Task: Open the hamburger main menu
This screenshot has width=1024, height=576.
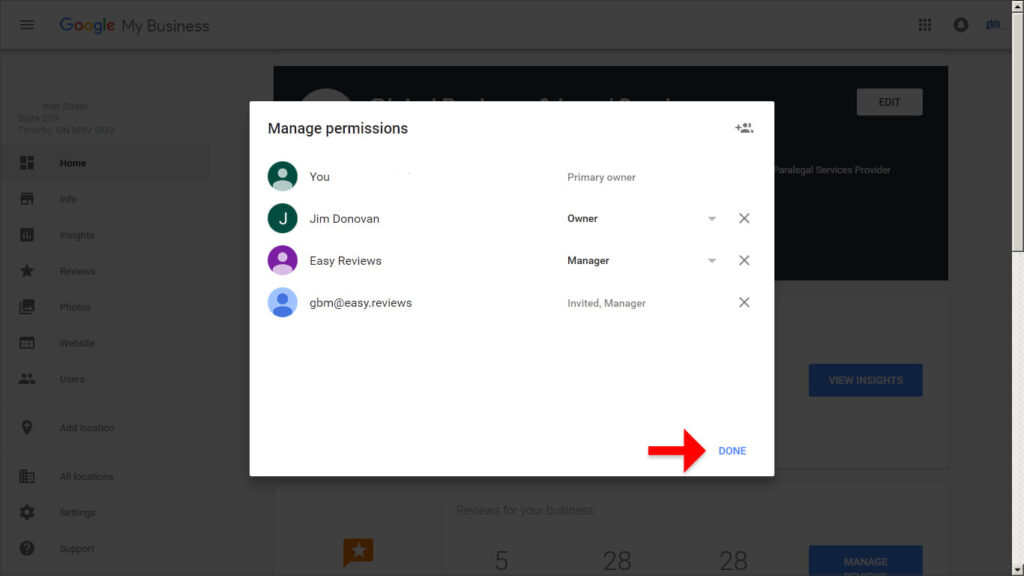Action: (x=27, y=25)
